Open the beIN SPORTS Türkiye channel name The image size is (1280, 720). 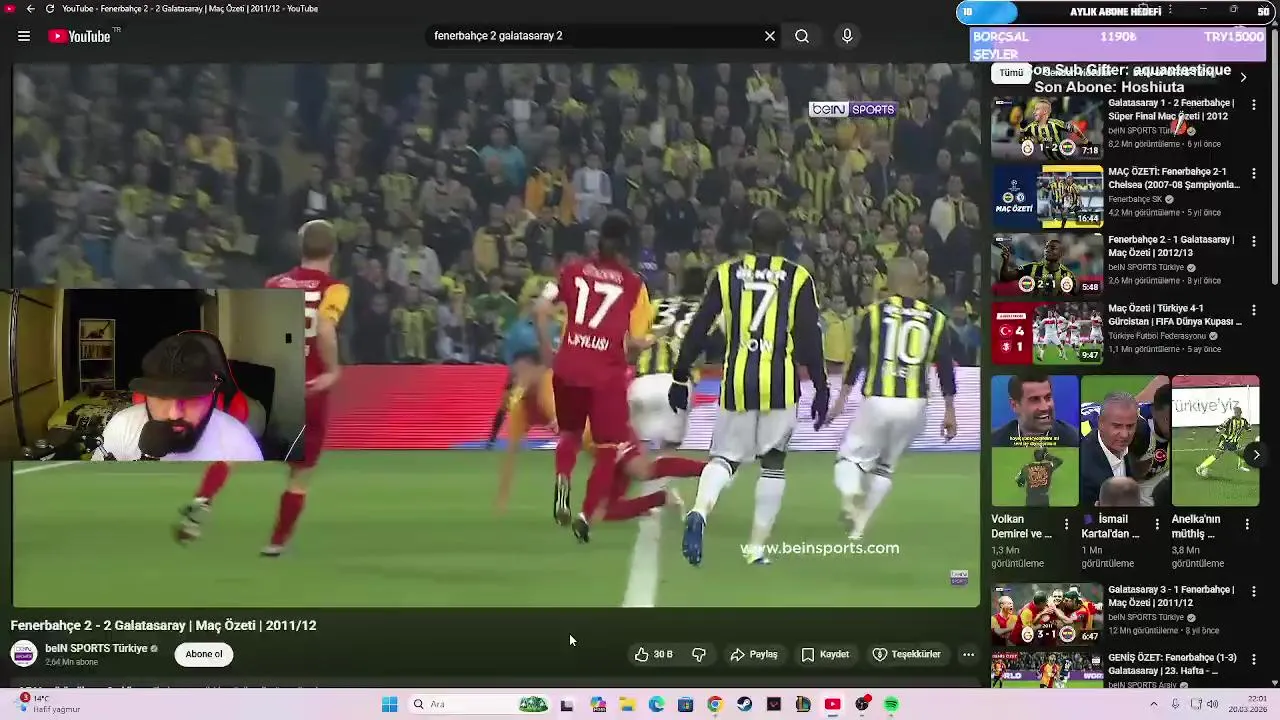click(96, 648)
